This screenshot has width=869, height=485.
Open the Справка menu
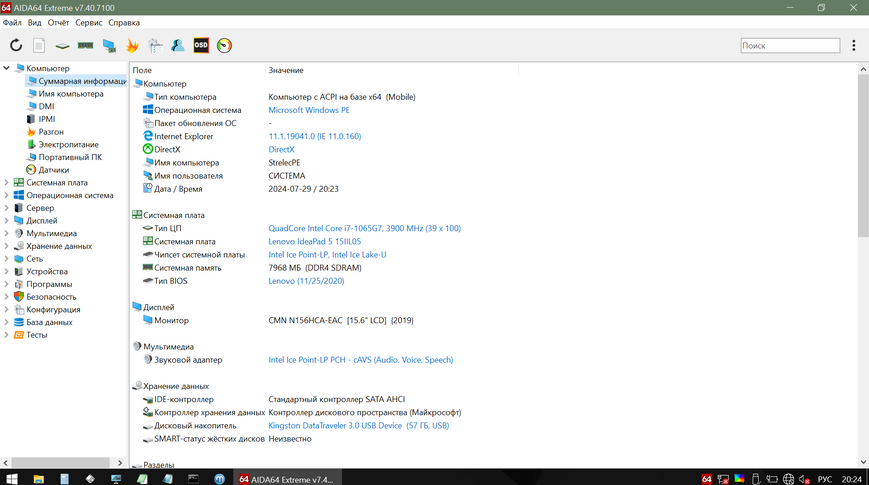coord(124,23)
